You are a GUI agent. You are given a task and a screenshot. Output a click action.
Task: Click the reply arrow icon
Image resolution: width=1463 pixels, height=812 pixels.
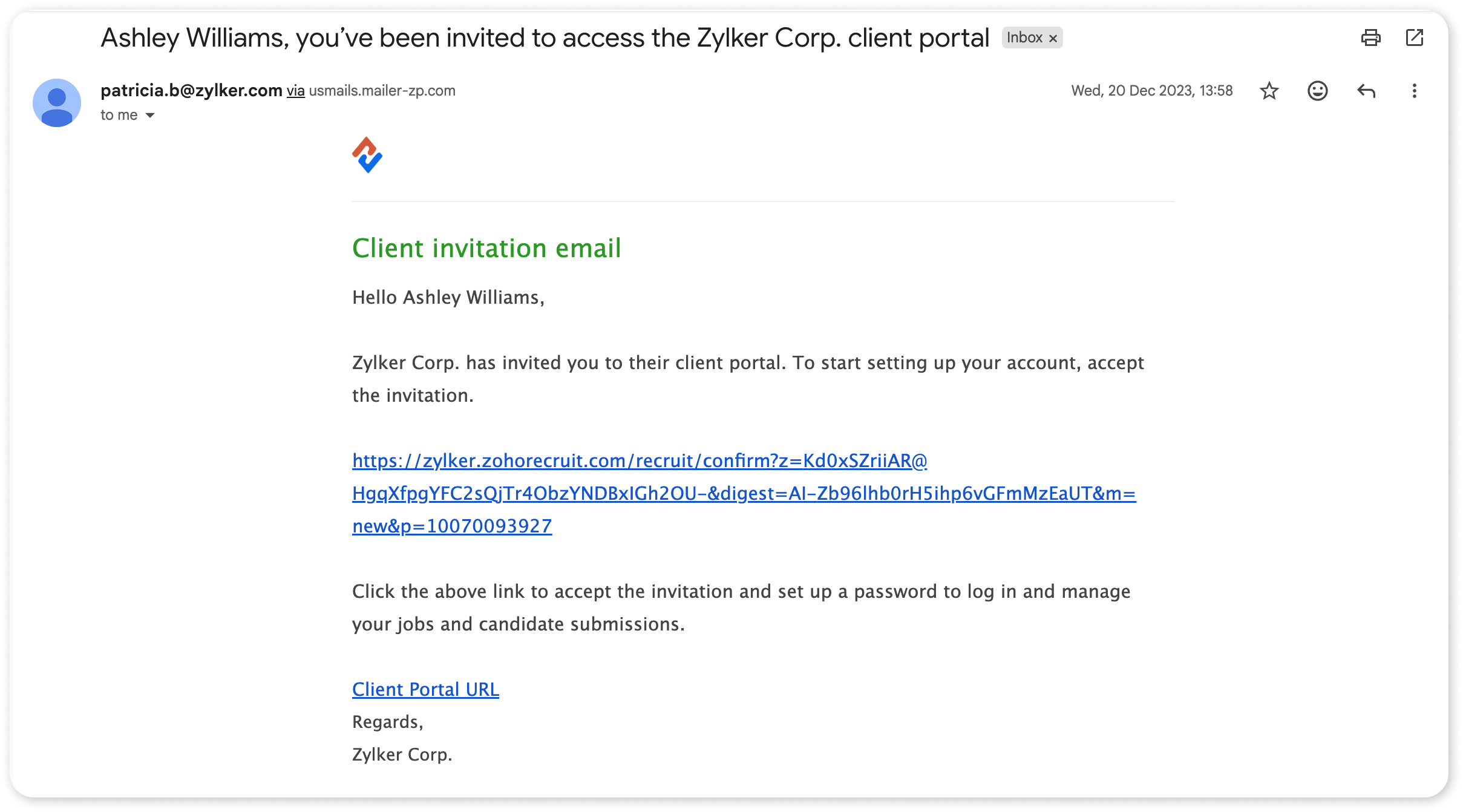1366,91
